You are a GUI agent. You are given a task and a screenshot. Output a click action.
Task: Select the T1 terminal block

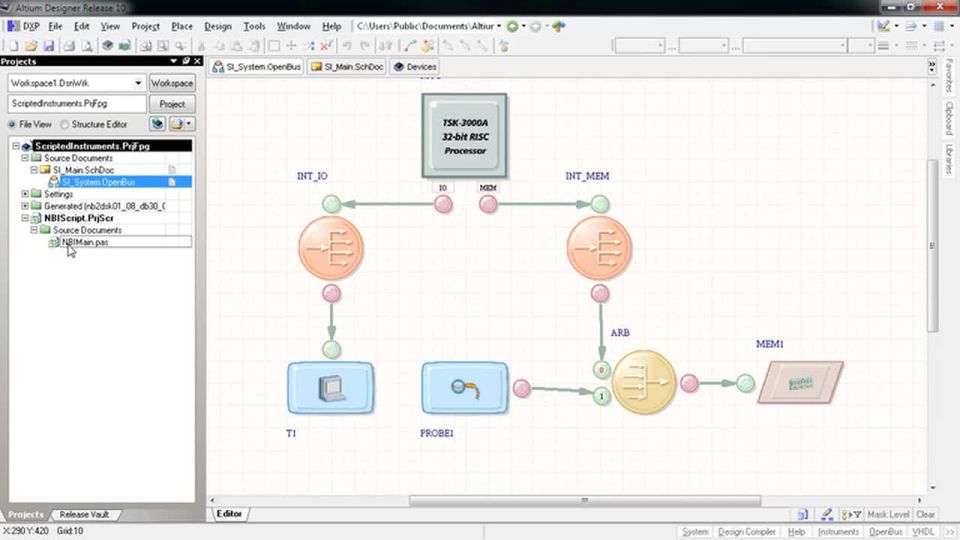coord(331,388)
